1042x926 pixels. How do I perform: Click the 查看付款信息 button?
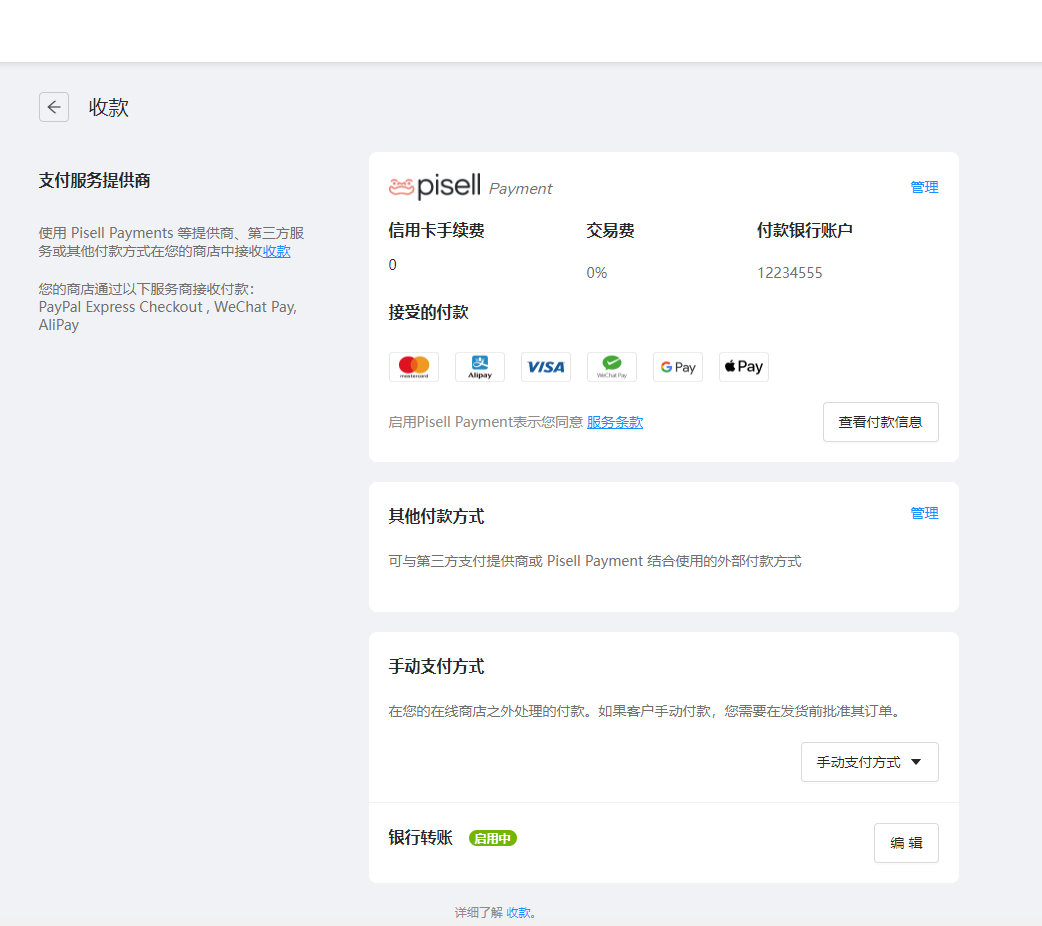[x=881, y=422]
